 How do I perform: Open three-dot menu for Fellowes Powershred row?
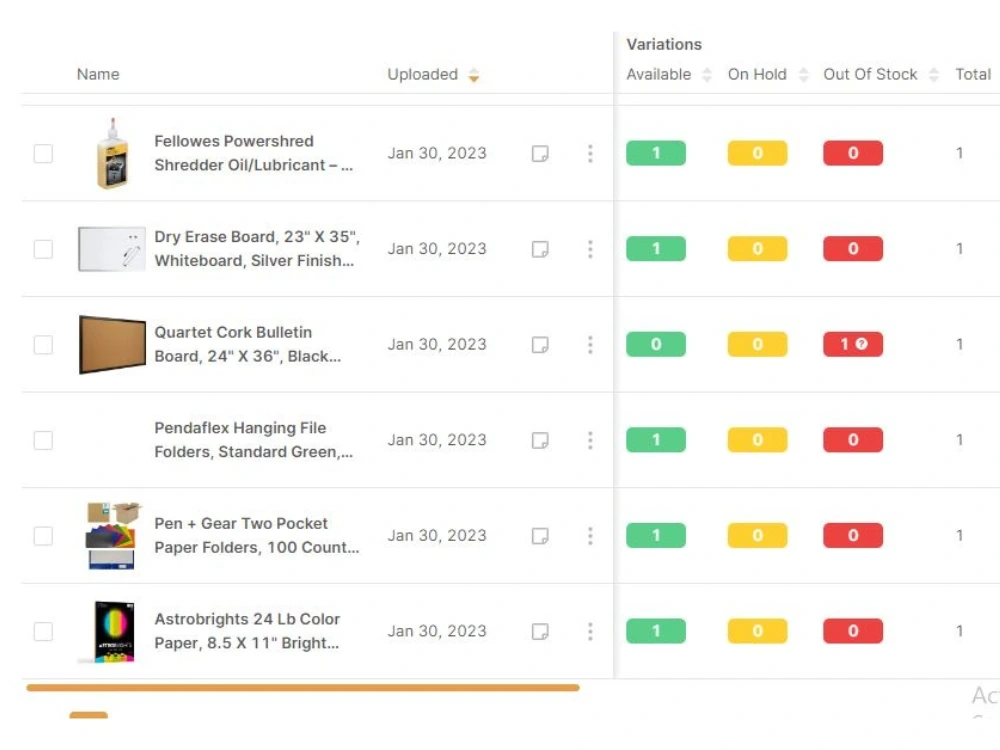pyautogui.click(x=590, y=154)
